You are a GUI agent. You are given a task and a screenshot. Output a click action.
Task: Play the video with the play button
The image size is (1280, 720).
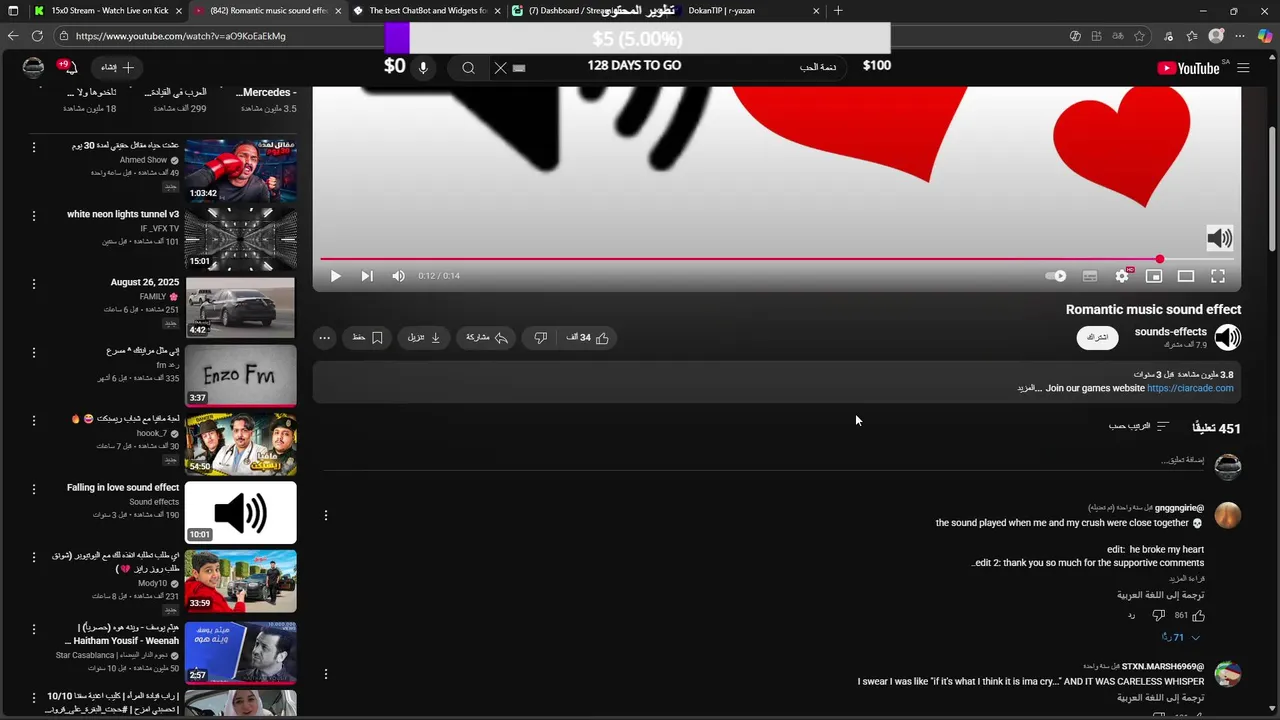[336, 276]
